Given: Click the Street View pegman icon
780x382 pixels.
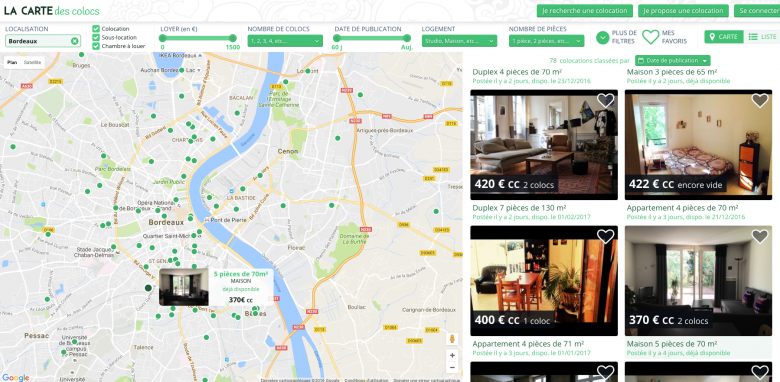Looking at the screenshot, I should (452, 339).
